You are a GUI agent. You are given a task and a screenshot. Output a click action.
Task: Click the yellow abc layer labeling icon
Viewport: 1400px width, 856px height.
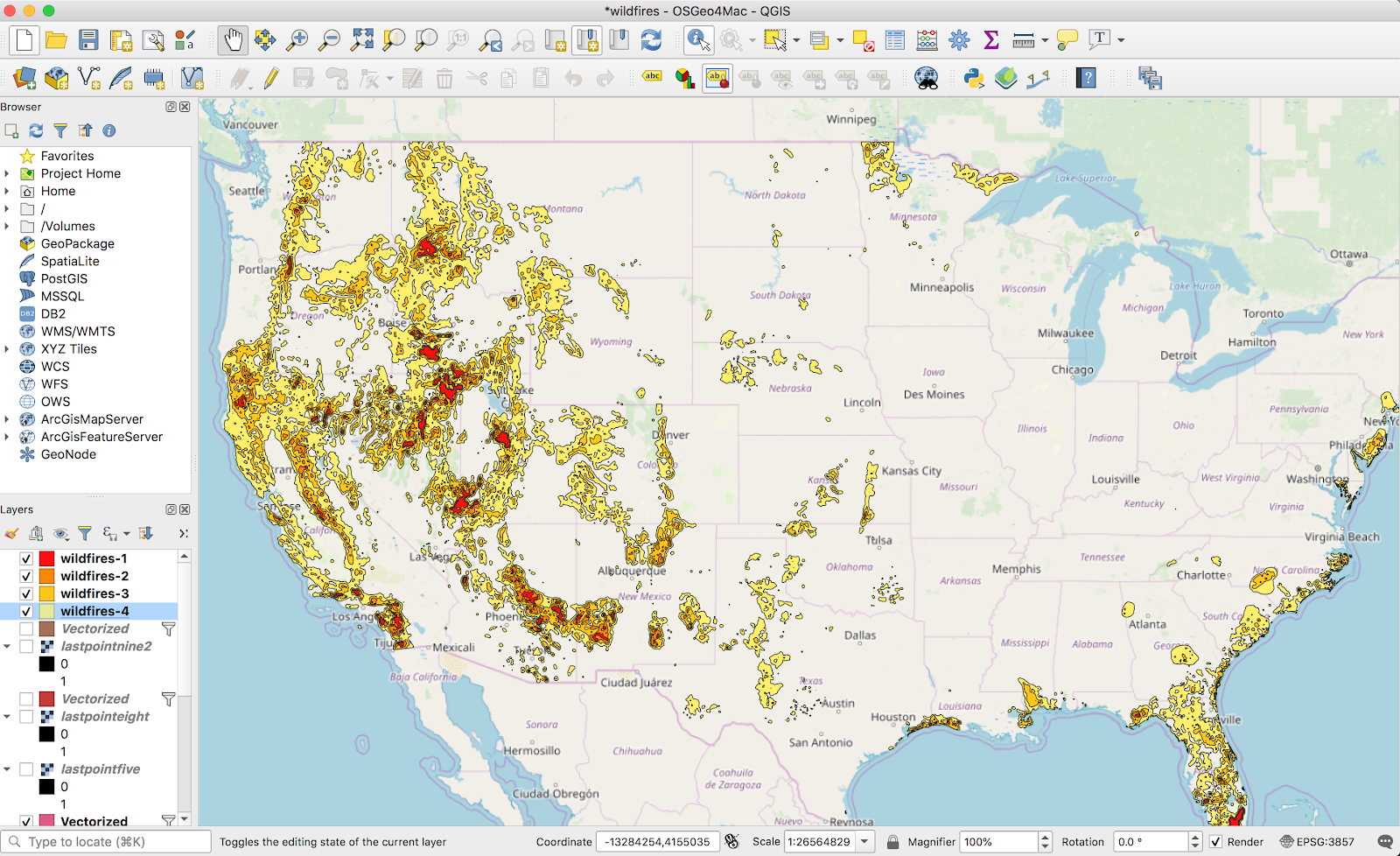(652, 77)
